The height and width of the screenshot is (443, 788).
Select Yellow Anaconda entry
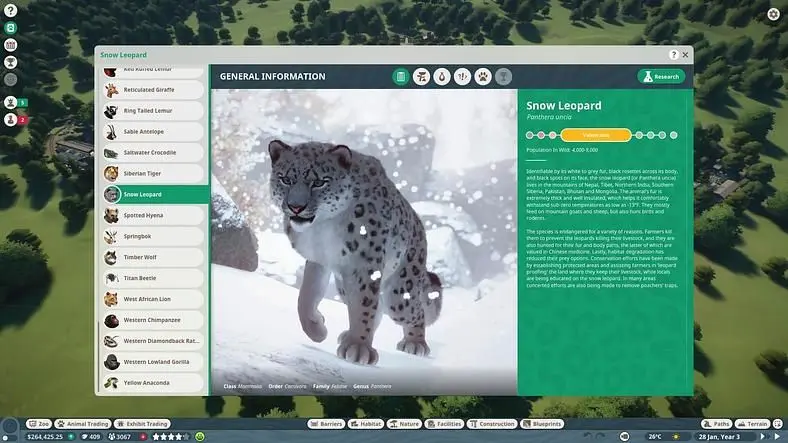tap(153, 383)
